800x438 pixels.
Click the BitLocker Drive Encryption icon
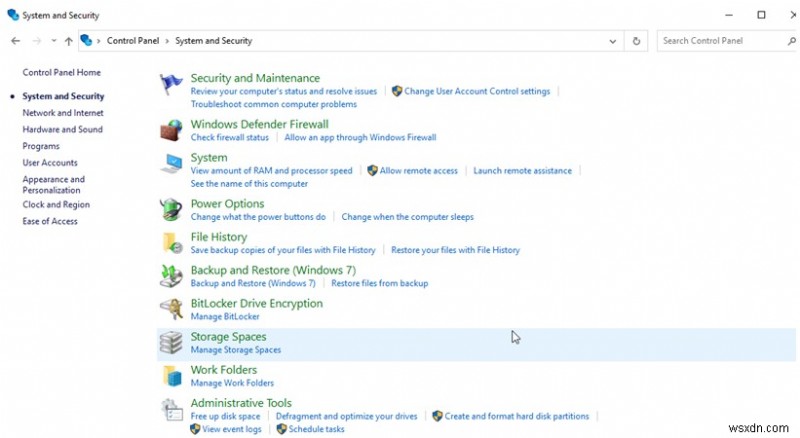click(172, 309)
